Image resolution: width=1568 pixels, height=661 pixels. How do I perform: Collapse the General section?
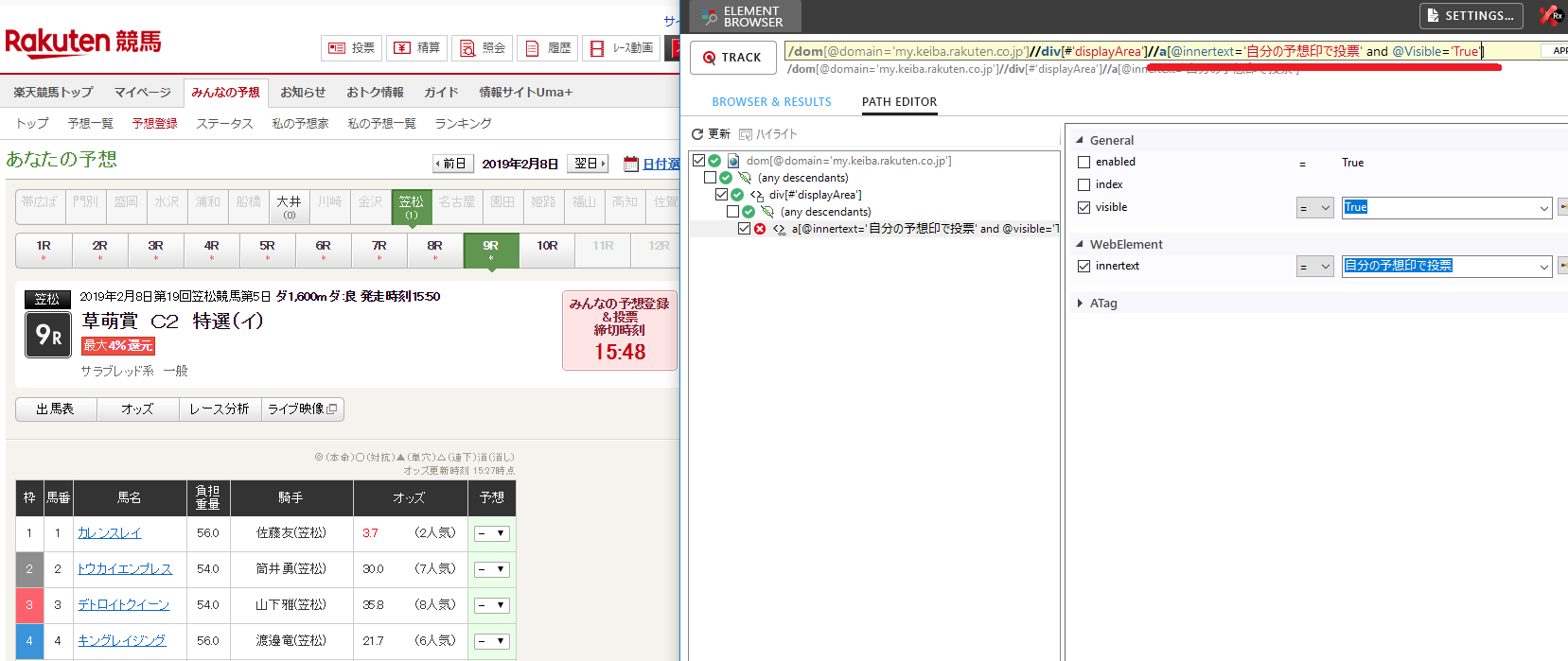1080,140
